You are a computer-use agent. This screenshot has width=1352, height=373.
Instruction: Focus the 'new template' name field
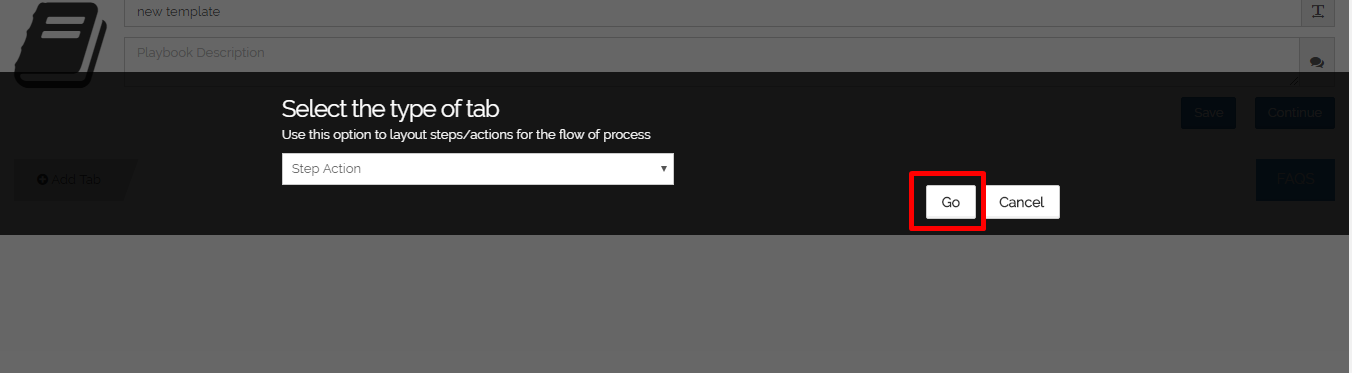click(712, 12)
